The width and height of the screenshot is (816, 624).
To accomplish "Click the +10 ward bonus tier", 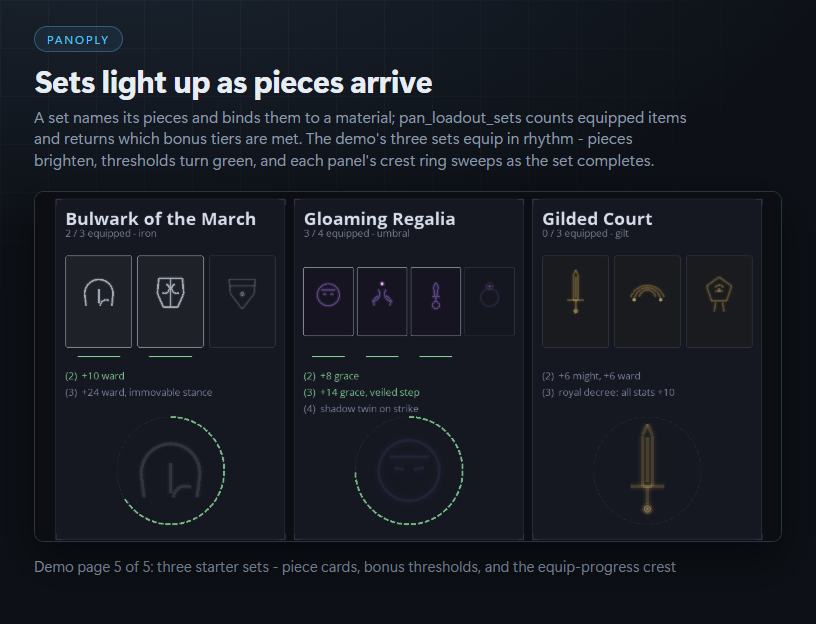I will (95, 376).
